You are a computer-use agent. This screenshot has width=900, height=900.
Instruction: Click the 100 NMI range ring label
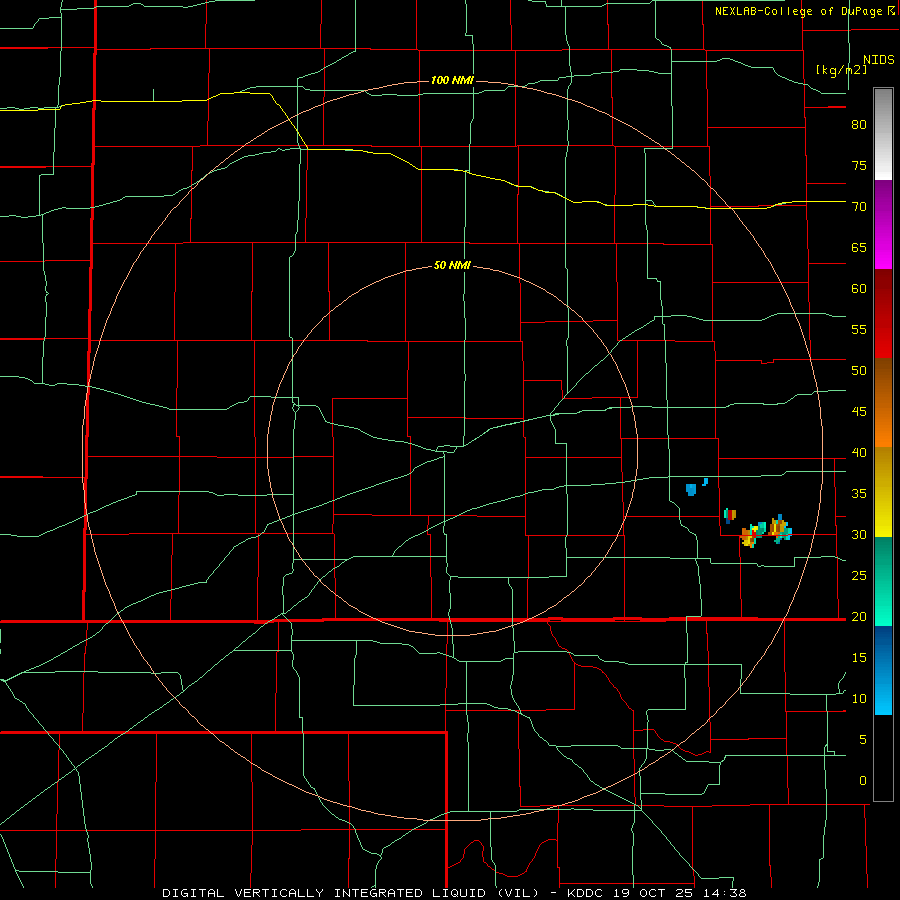452,80
